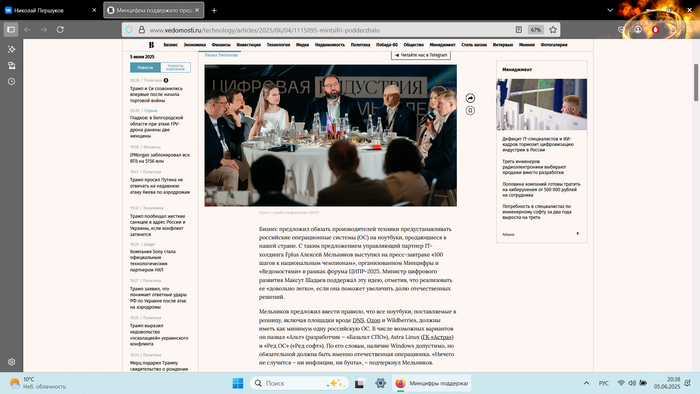Viewport: 700px width, 394px height.
Task: Show hidden tray icons chevron
Action: tap(587, 383)
